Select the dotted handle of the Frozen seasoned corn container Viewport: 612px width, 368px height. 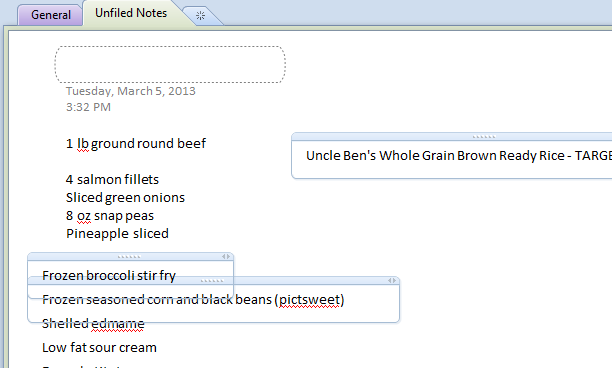pyautogui.click(x=212, y=281)
